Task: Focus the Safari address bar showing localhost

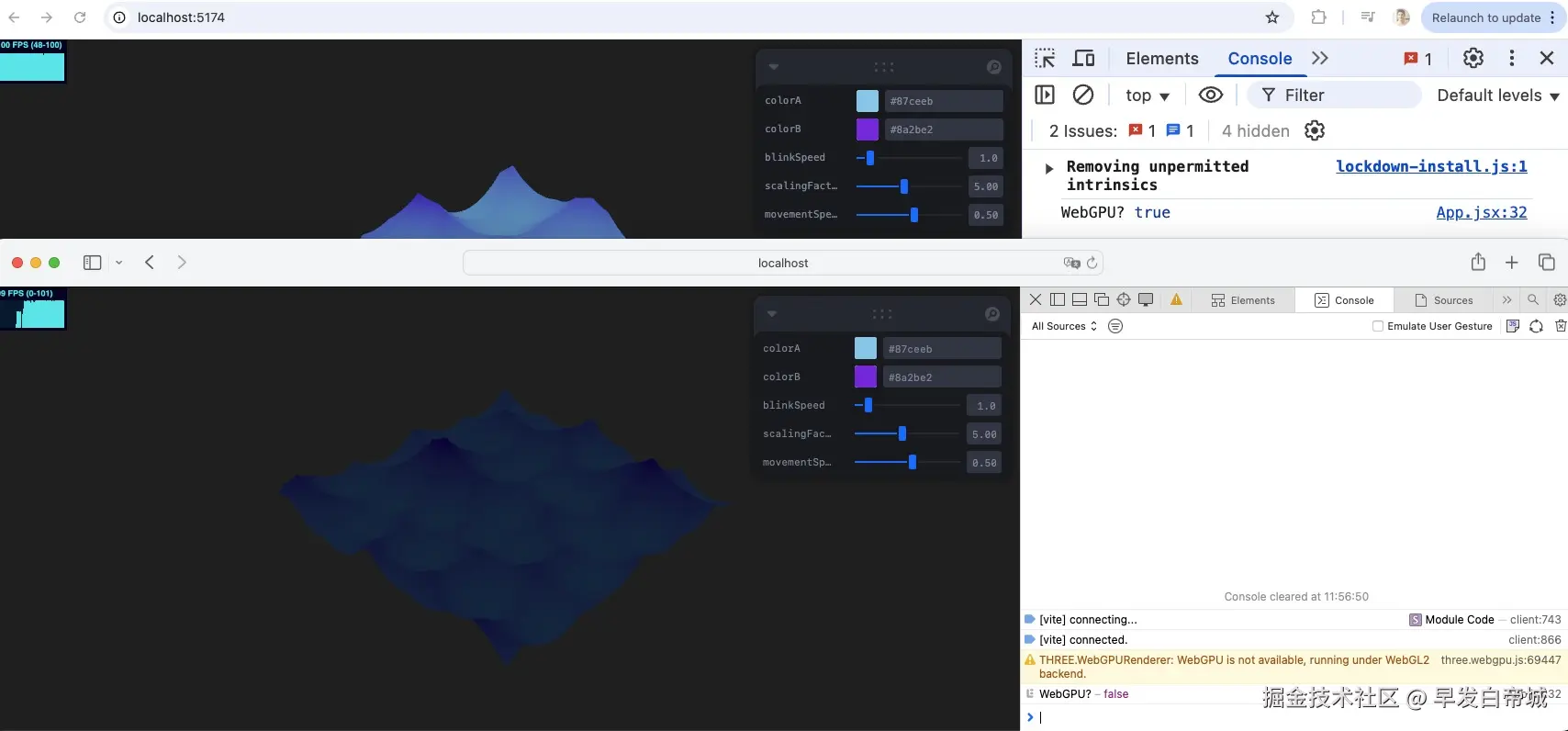Action: point(783,263)
